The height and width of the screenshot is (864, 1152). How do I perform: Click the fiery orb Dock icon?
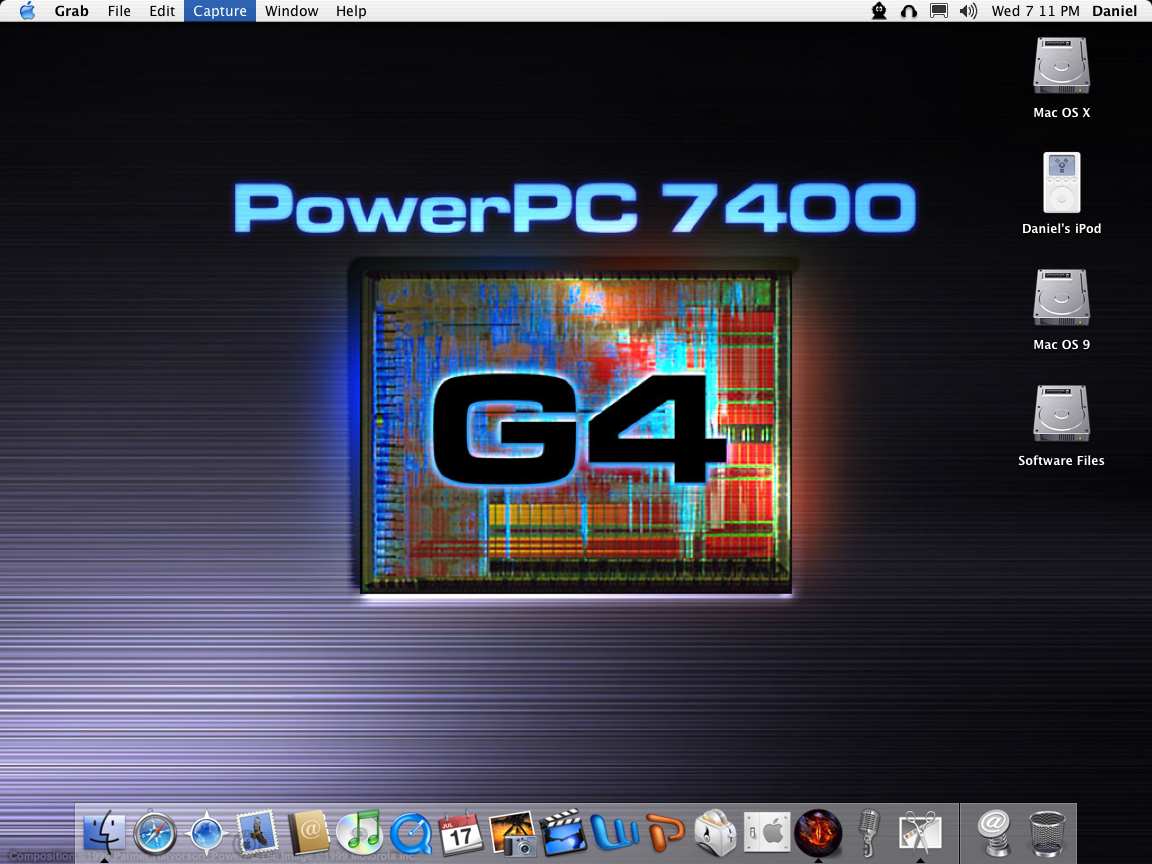click(818, 833)
